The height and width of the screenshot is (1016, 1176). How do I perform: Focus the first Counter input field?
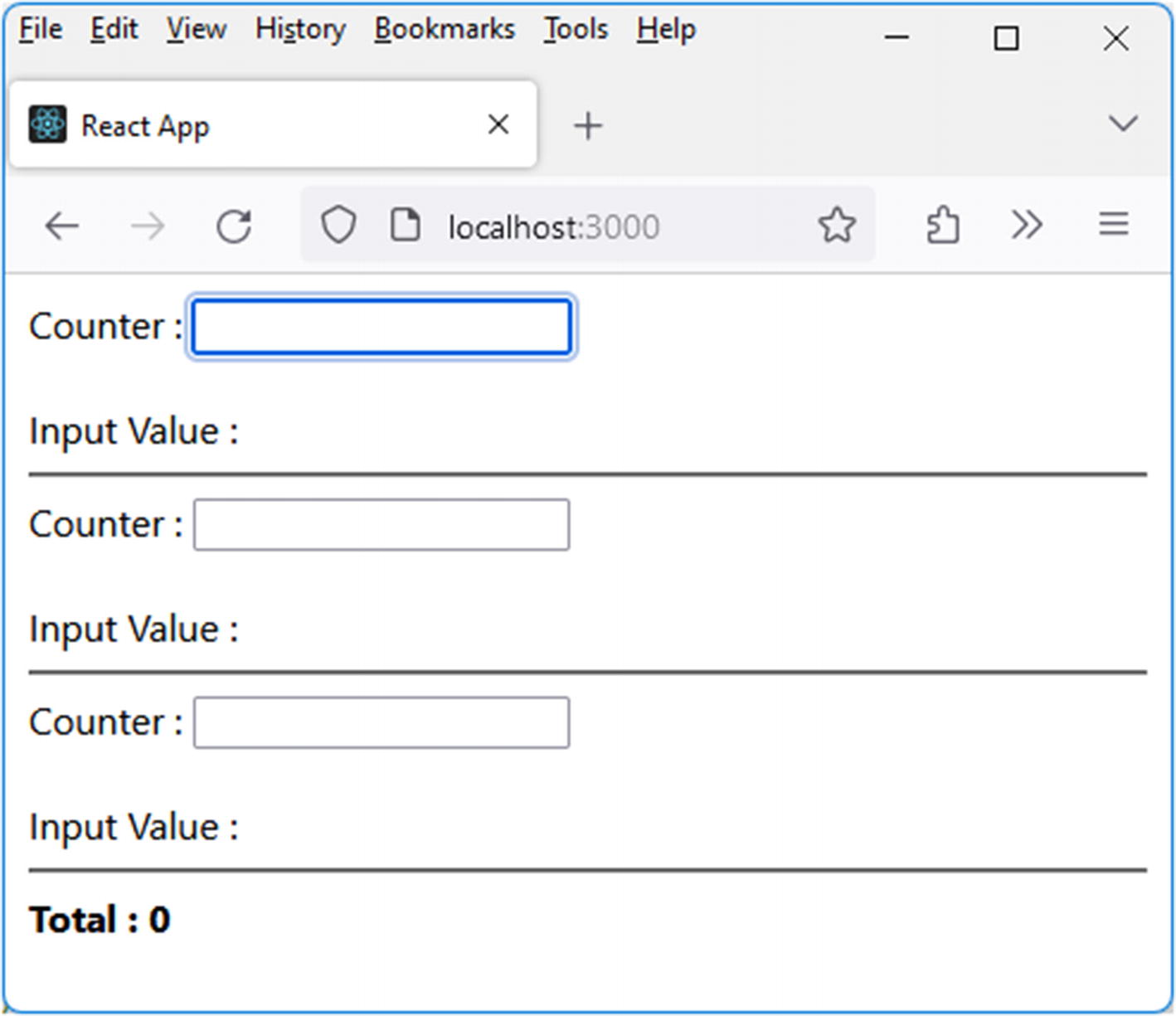coord(381,328)
